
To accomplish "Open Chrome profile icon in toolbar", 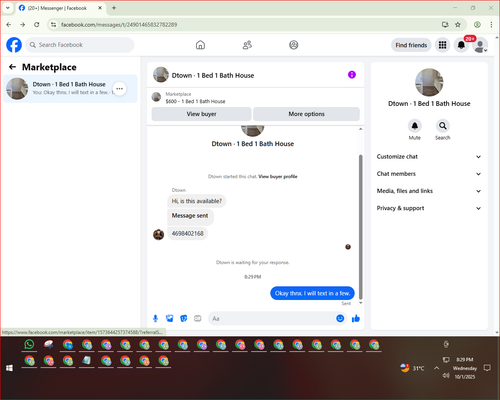I will pyautogui.click(x=477, y=25).
